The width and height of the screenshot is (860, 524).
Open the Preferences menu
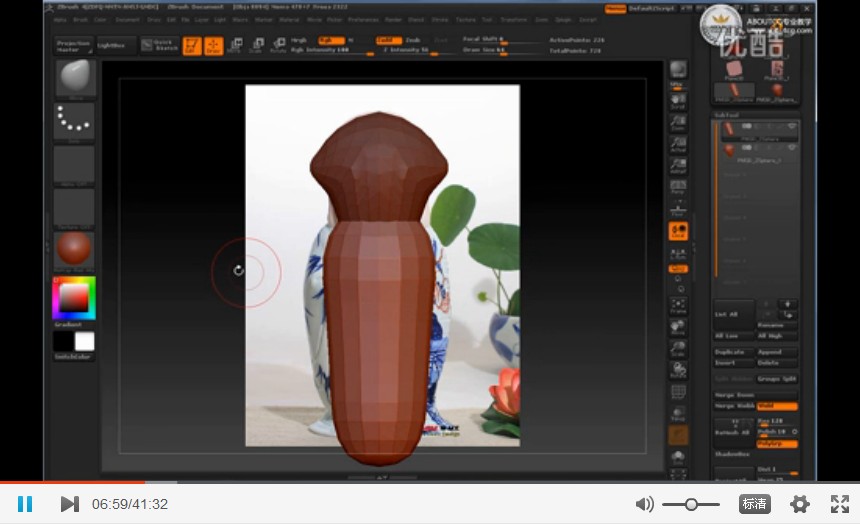(363, 20)
